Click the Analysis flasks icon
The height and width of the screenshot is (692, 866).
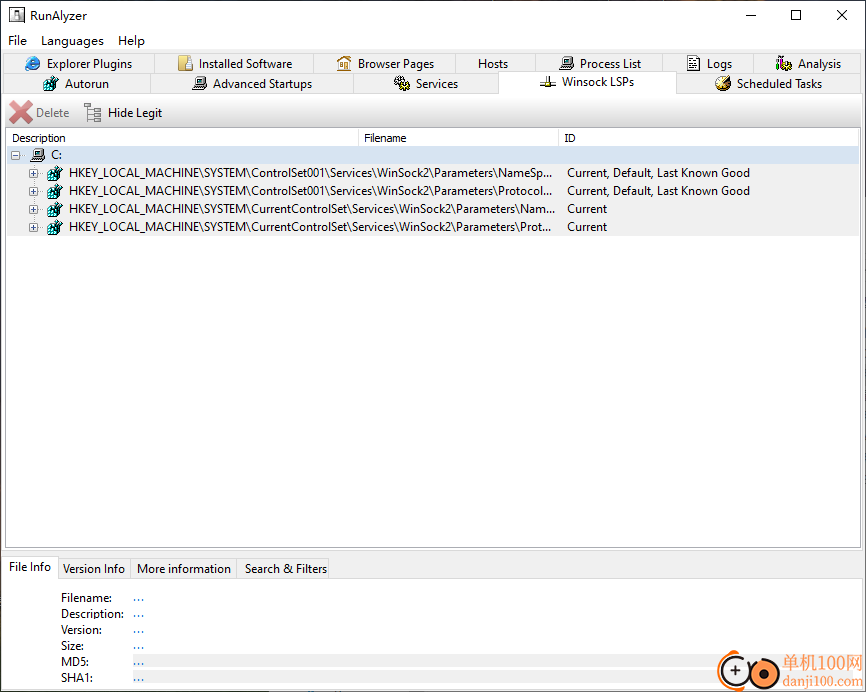pyautogui.click(x=783, y=64)
